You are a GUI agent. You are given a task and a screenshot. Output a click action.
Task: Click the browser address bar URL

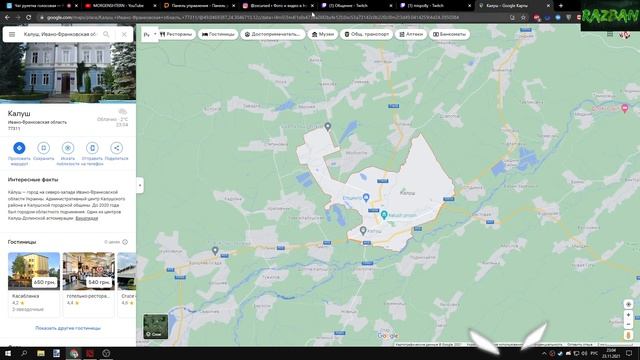point(253,18)
